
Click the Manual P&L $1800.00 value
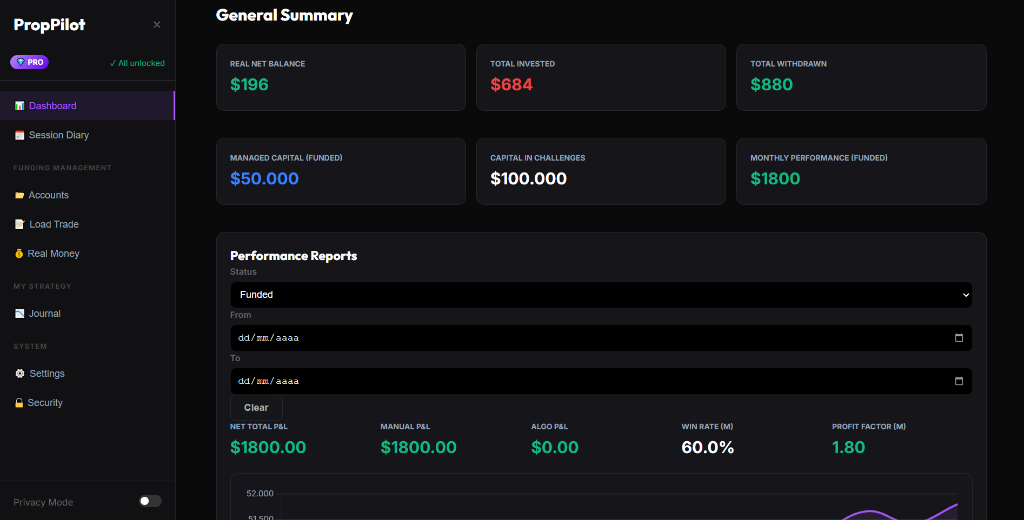419,447
